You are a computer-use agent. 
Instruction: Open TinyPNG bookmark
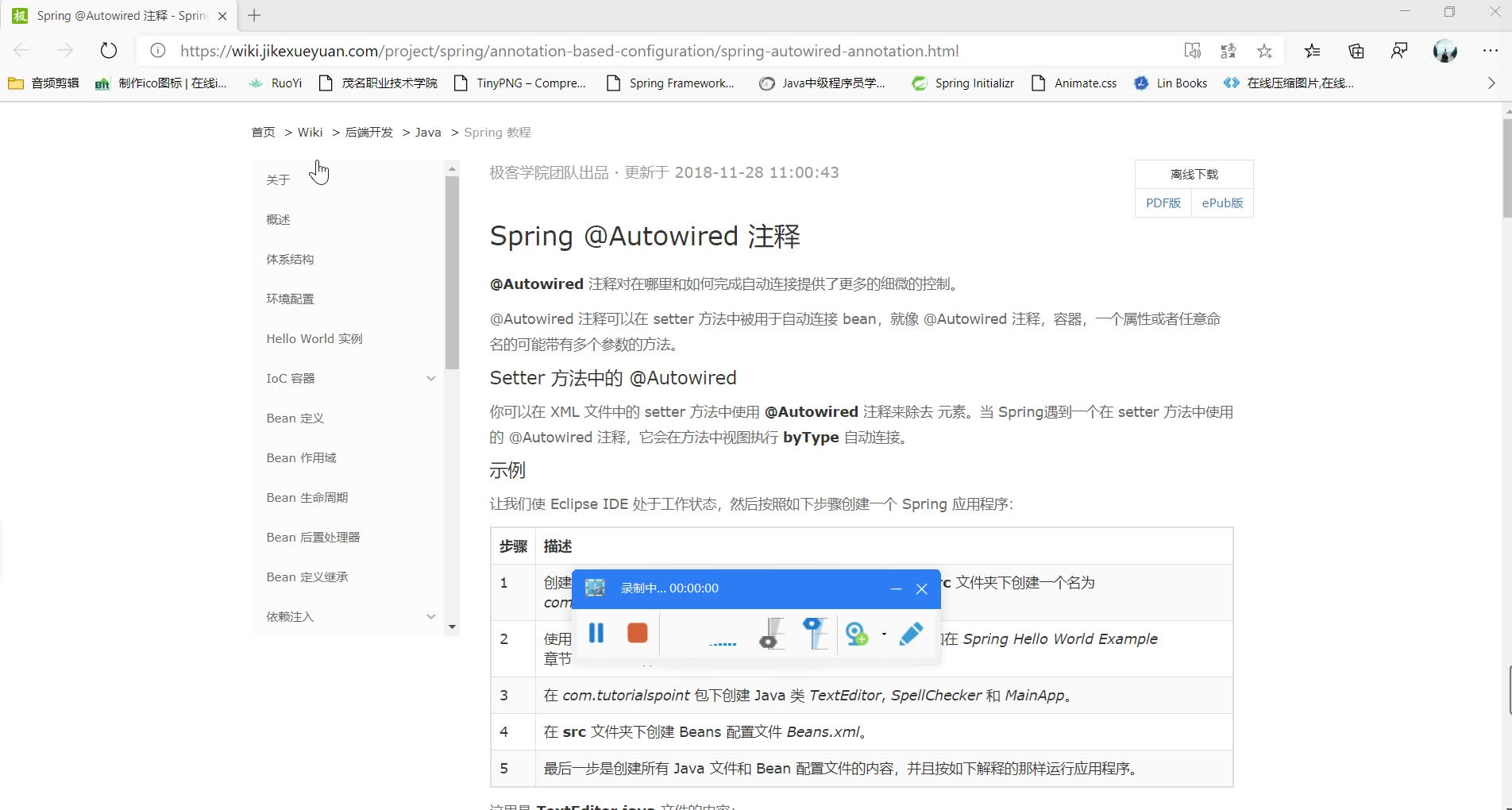pos(519,83)
